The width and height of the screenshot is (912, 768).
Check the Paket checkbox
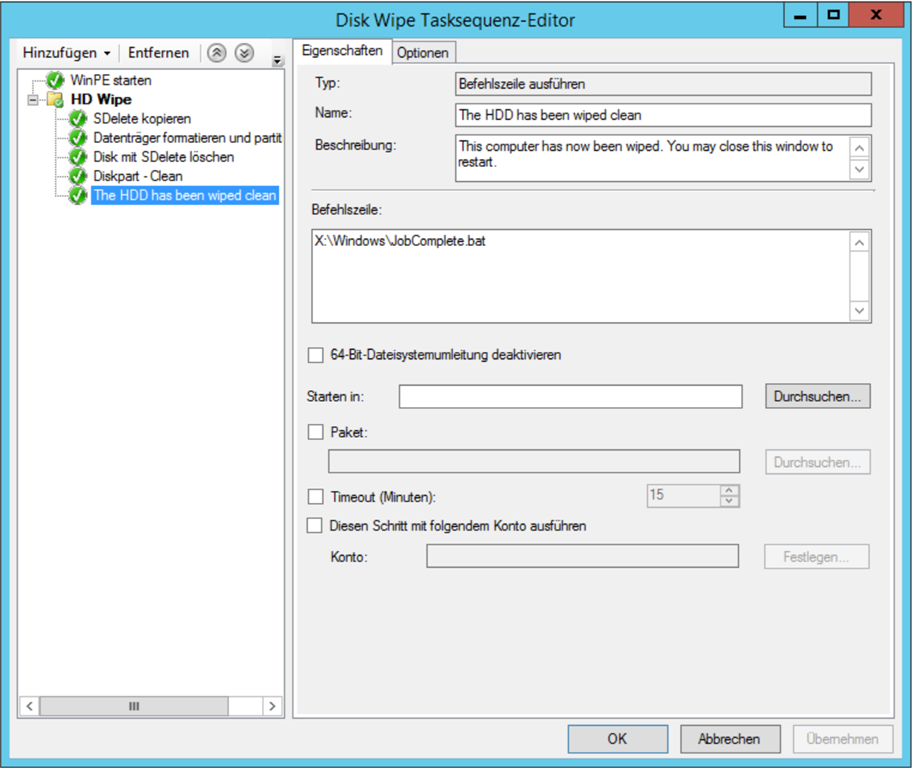(316, 432)
